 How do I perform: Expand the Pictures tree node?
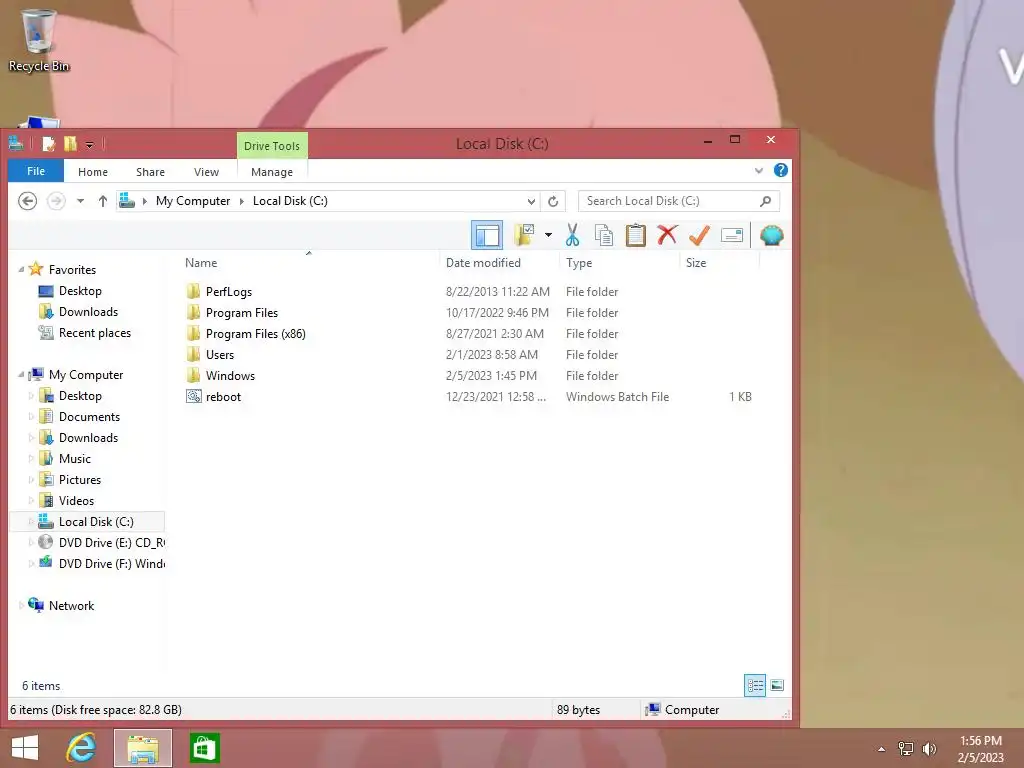[31, 479]
